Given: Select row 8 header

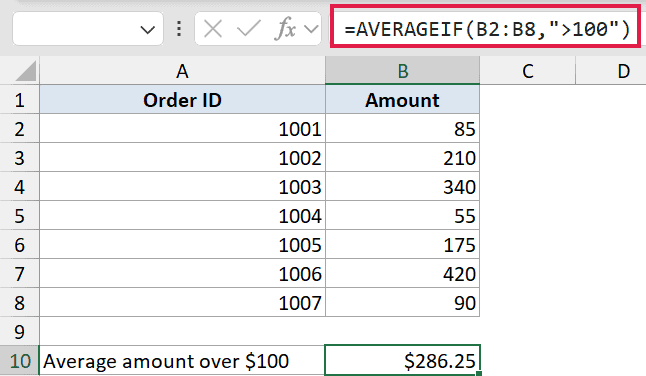Looking at the screenshot, I should 19,302.
